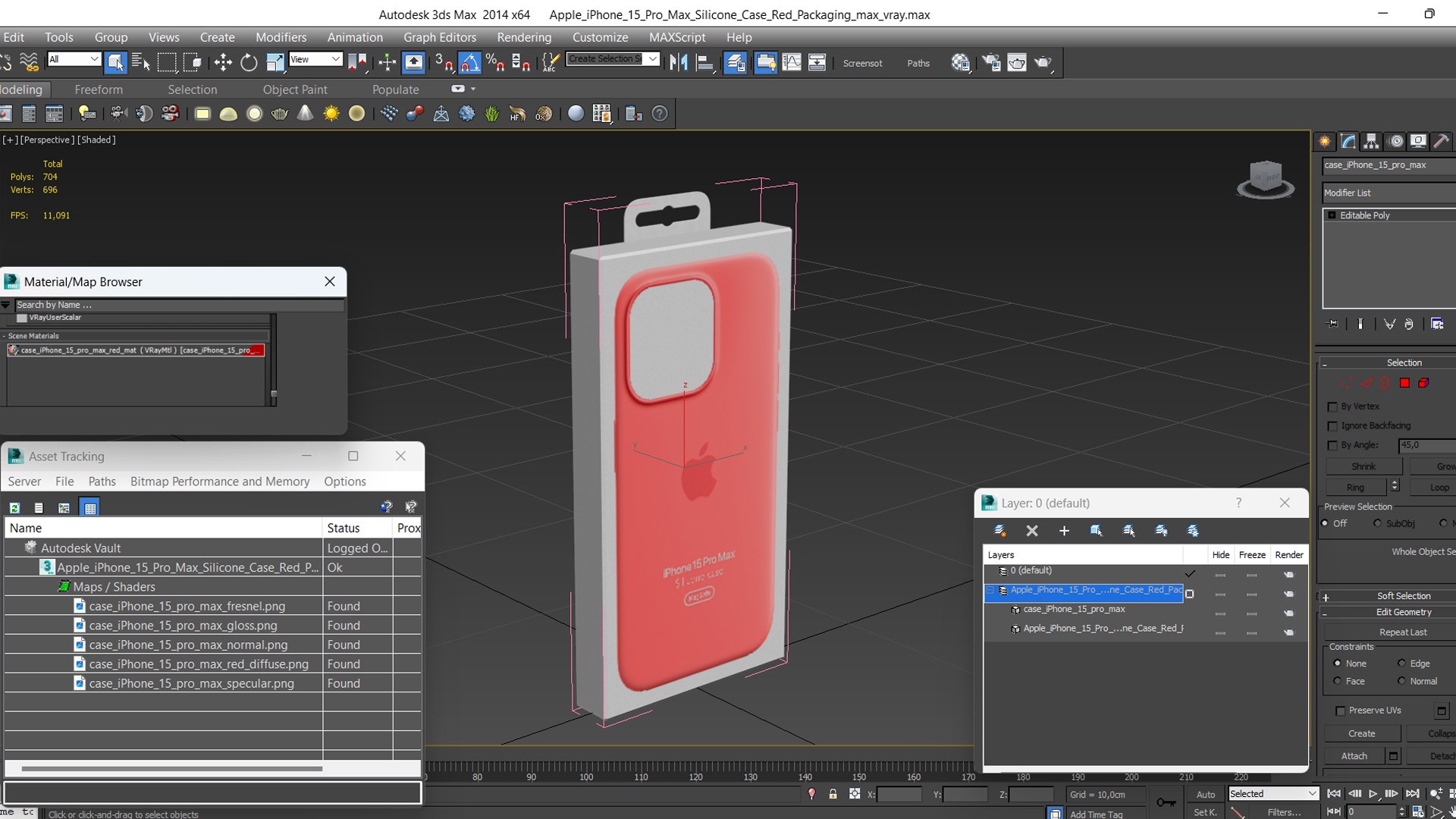The image size is (1456, 819).
Task: Collapse the Apple_iPhone_15_Pro layer tree node
Action: pos(990,590)
